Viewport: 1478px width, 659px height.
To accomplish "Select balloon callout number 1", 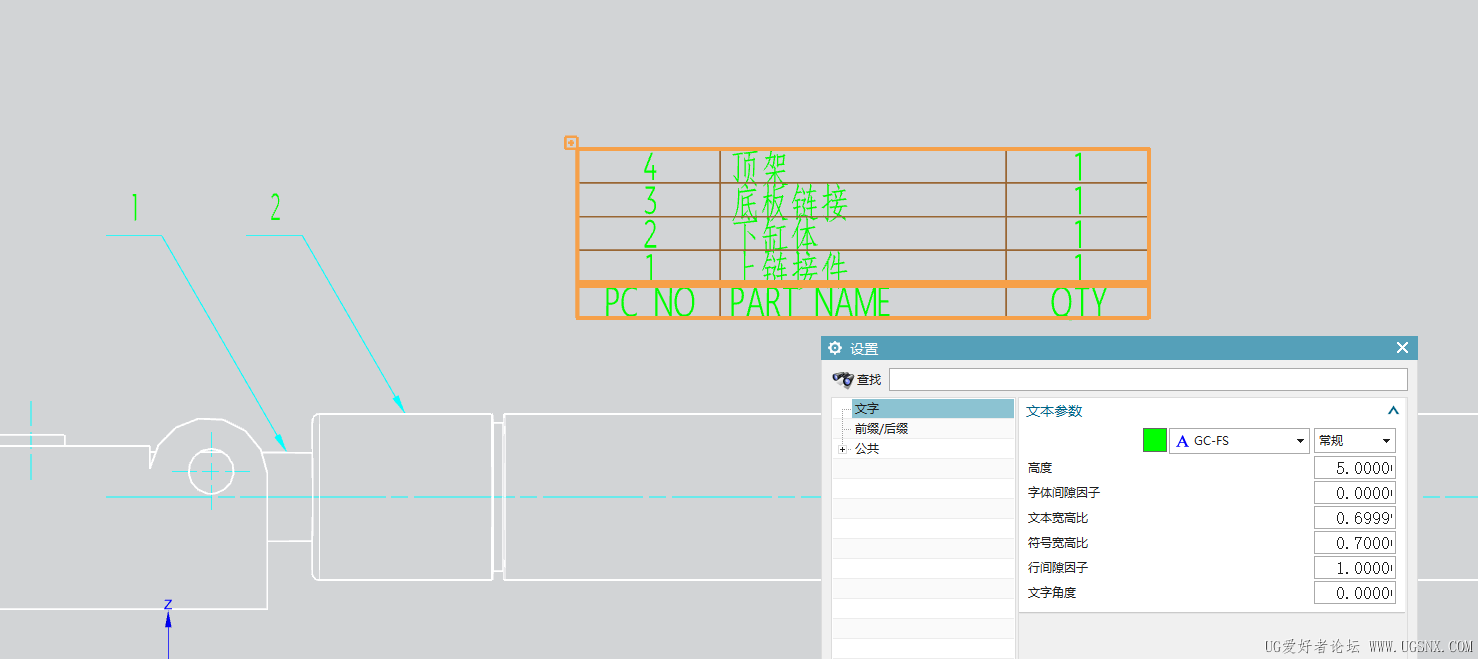I will tap(135, 208).
